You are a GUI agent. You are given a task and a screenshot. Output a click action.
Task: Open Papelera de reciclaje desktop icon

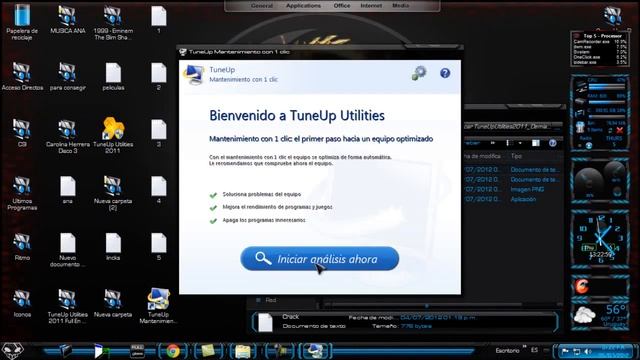click(22, 22)
